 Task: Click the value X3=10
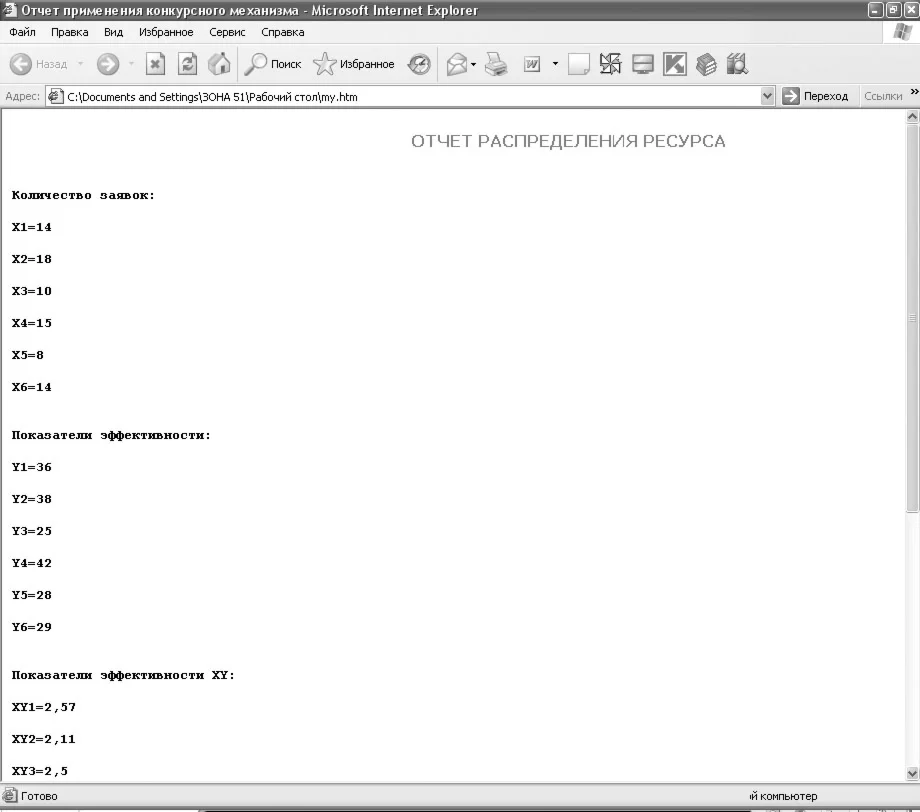click(x=32, y=291)
